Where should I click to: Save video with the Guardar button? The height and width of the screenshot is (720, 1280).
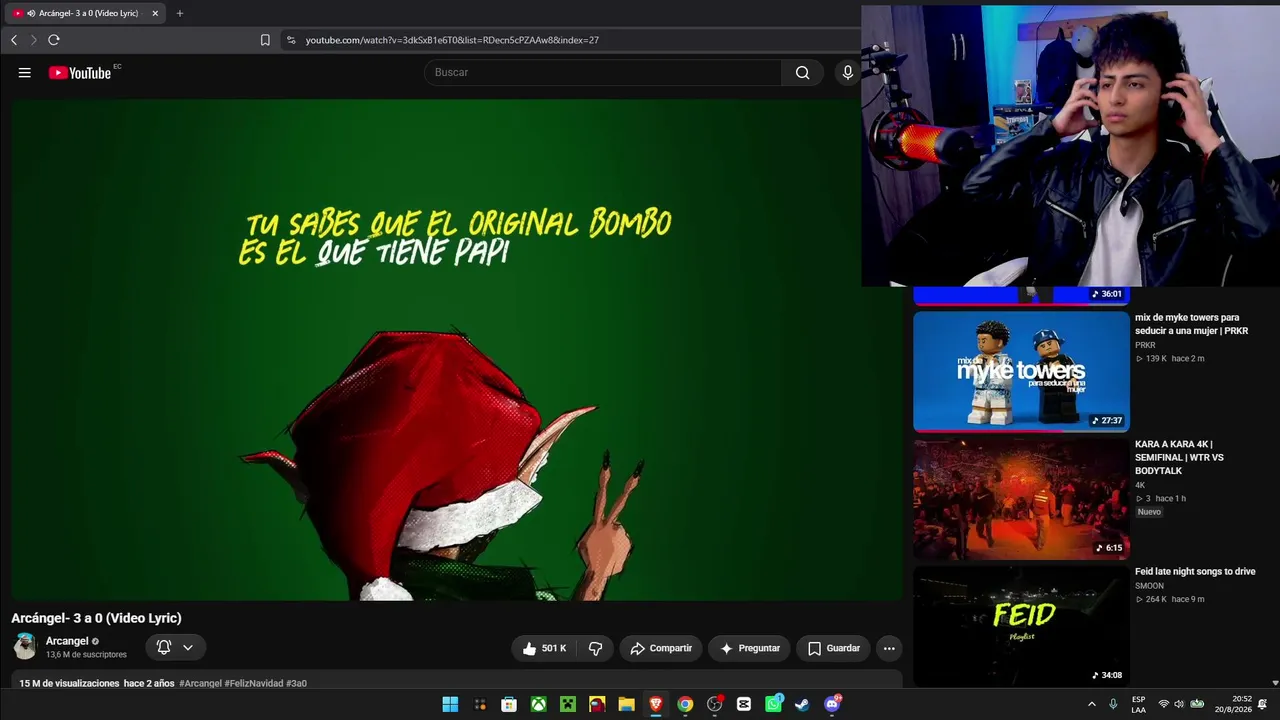click(834, 648)
